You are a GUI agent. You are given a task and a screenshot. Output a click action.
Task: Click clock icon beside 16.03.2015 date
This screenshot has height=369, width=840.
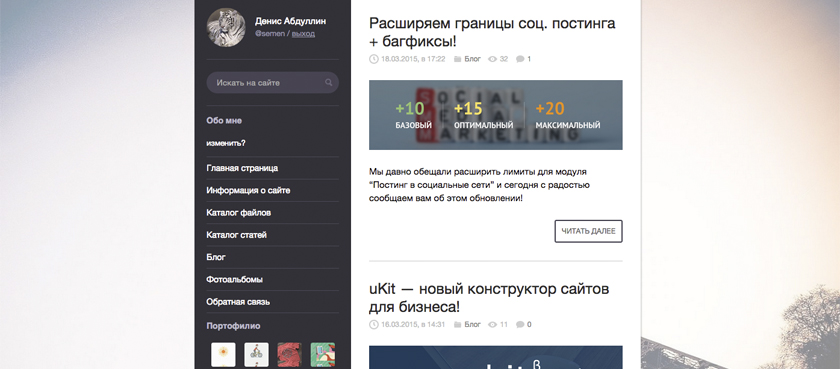(373, 325)
